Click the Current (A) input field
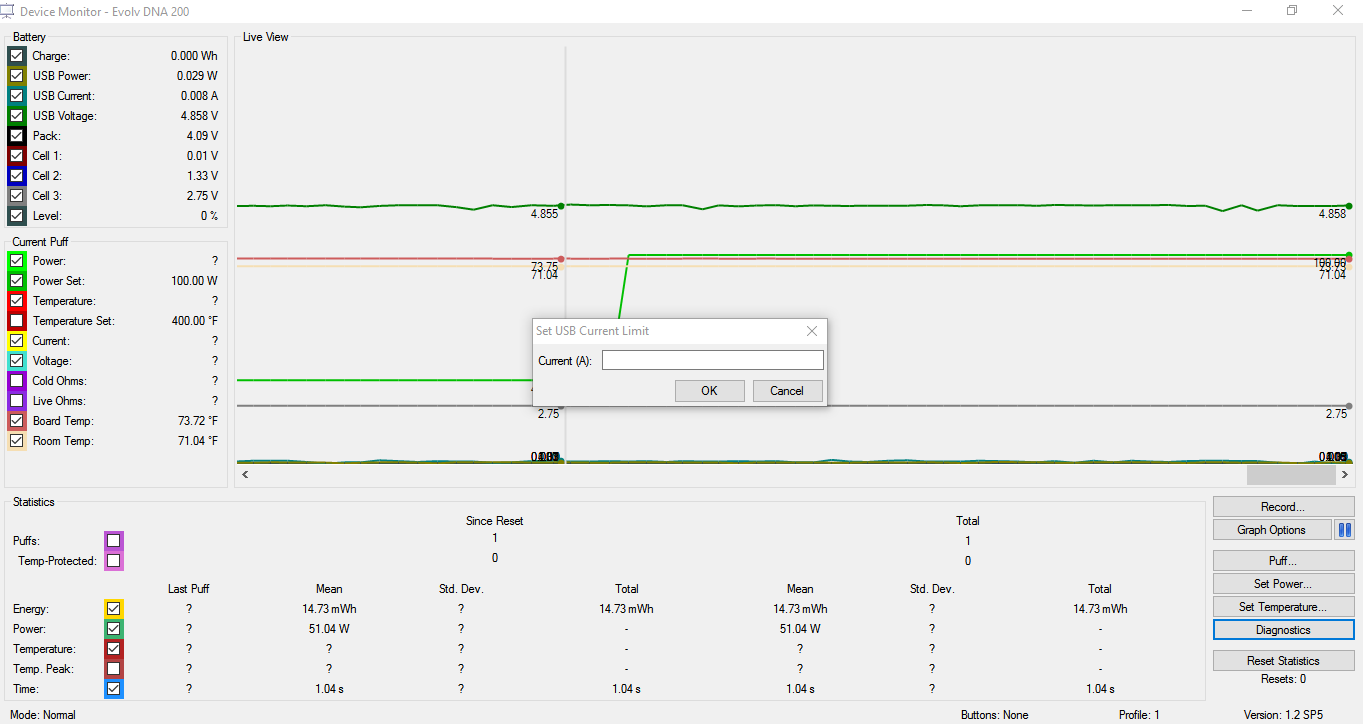The image size is (1363, 724). pyautogui.click(x=712, y=361)
